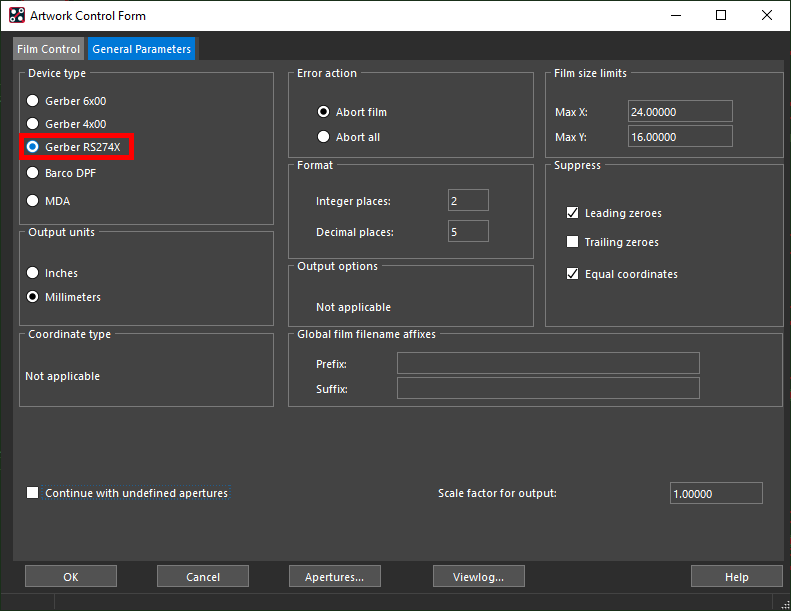Select Gerber RS274X device type
Screen dimensions: 791x611
(x=33, y=147)
